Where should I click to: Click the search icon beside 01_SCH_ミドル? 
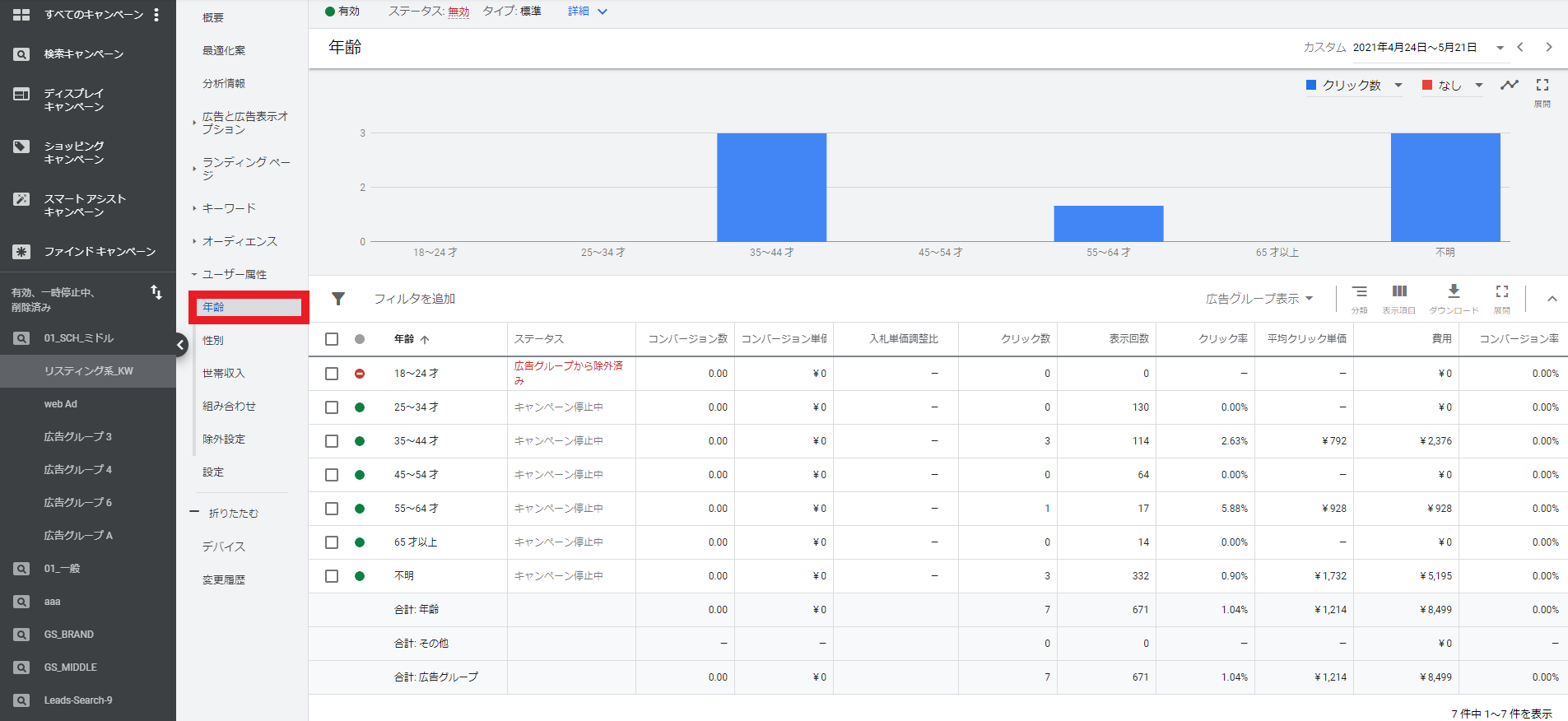[21, 338]
